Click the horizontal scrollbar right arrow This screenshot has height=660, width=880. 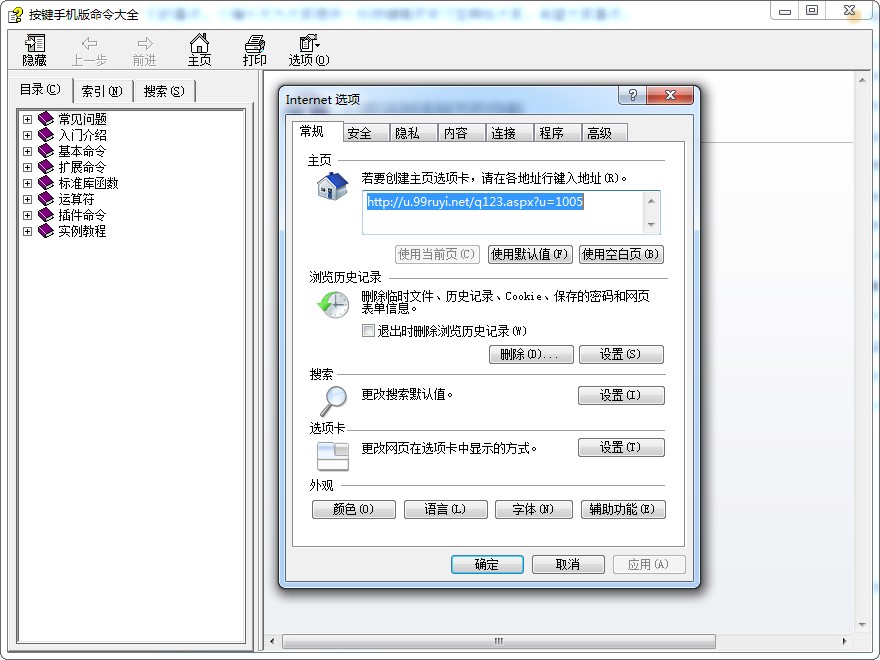[x=845, y=641]
